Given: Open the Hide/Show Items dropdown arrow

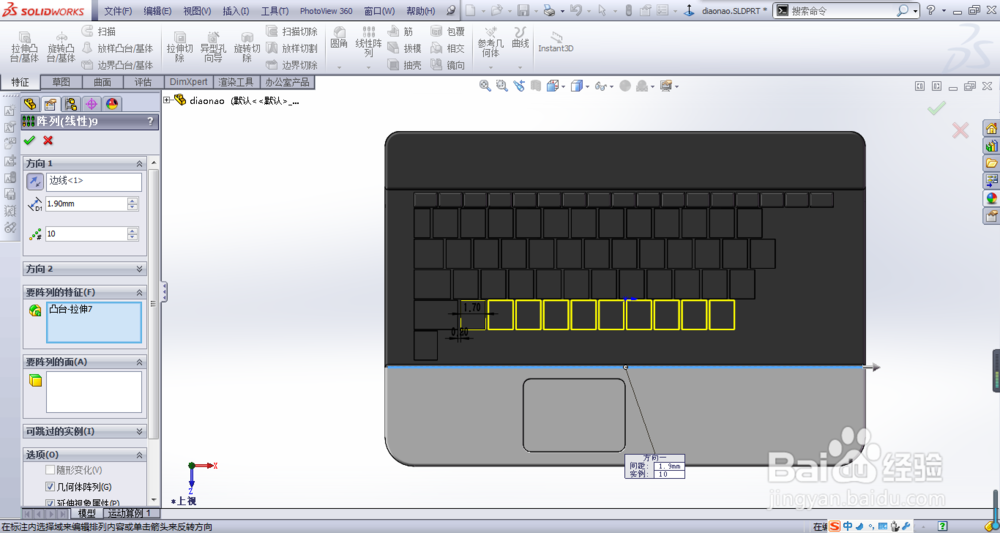Looking at the screenshot, I should pos(612,86).
